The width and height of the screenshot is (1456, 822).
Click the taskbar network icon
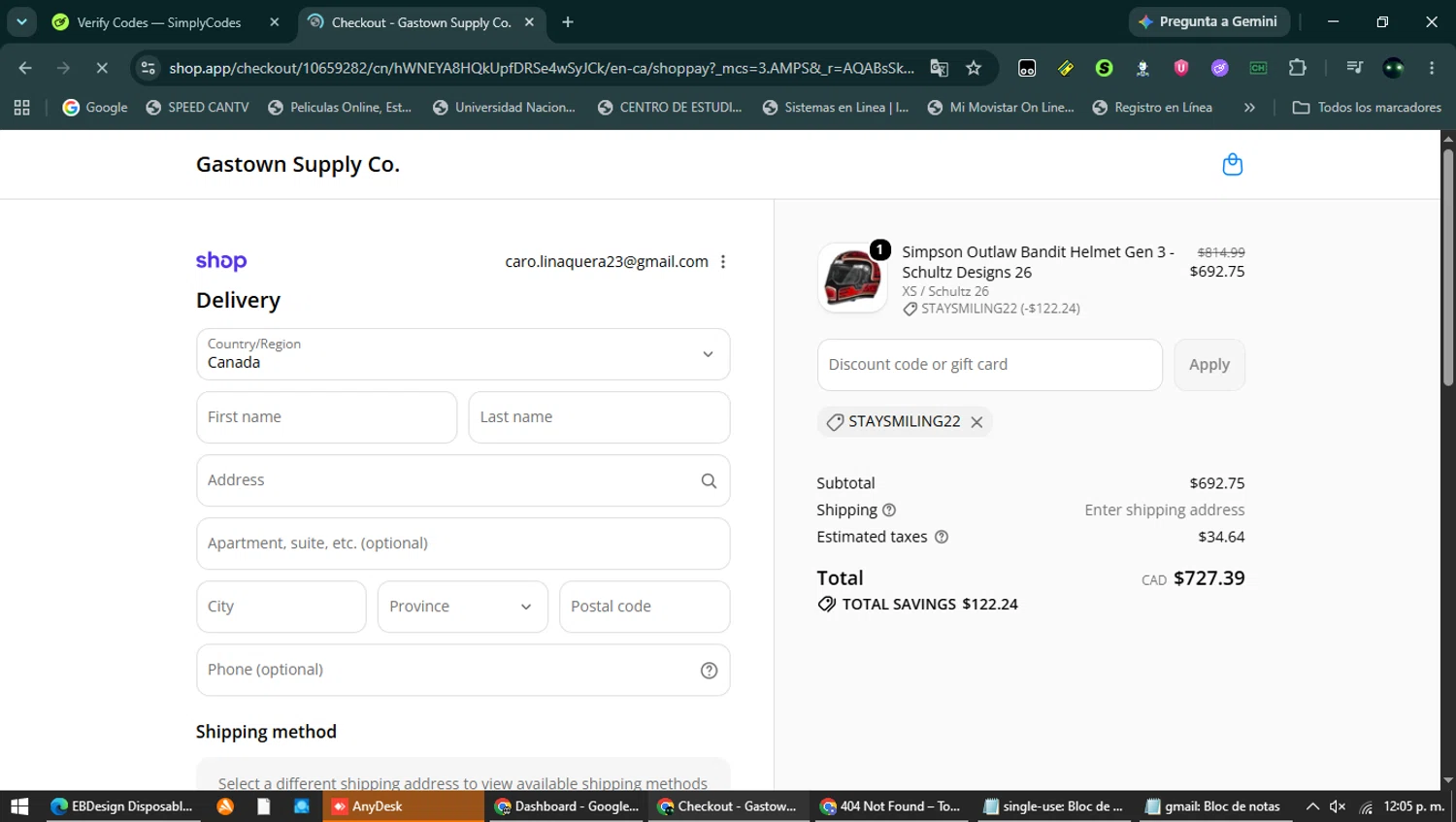coord(1366,806)
